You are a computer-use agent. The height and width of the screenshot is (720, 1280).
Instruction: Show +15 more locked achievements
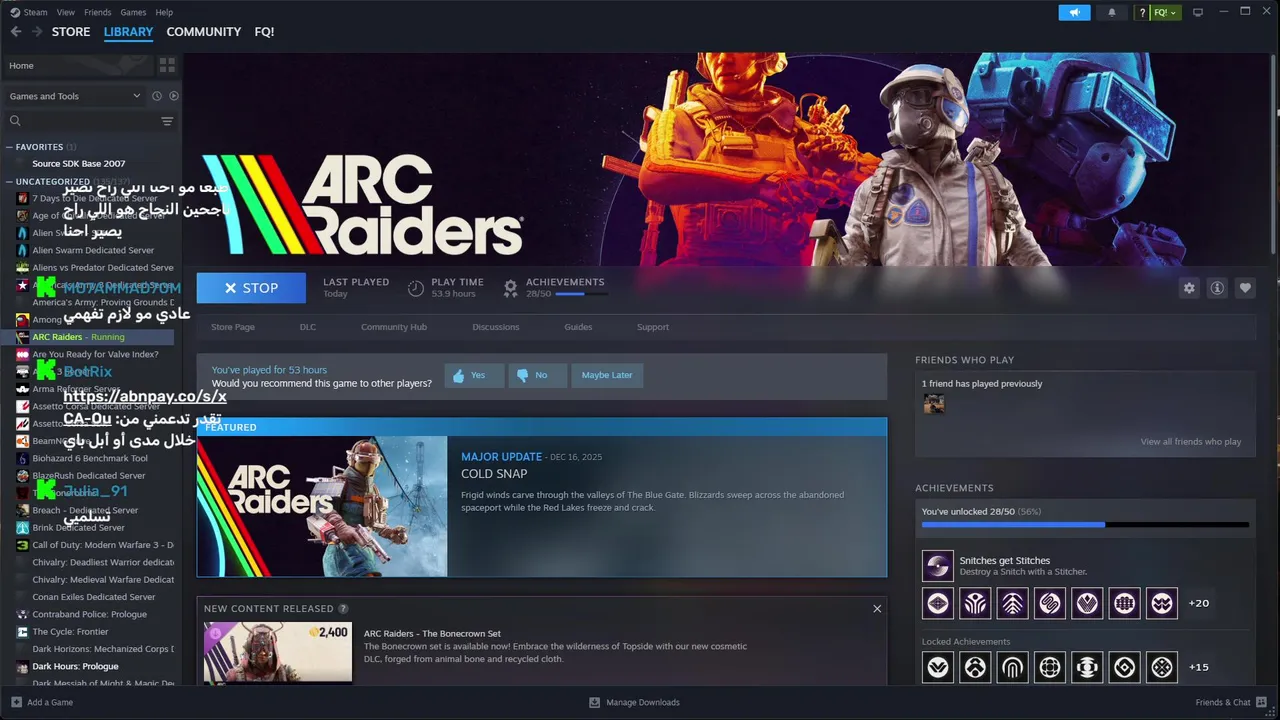[1198, 667]
